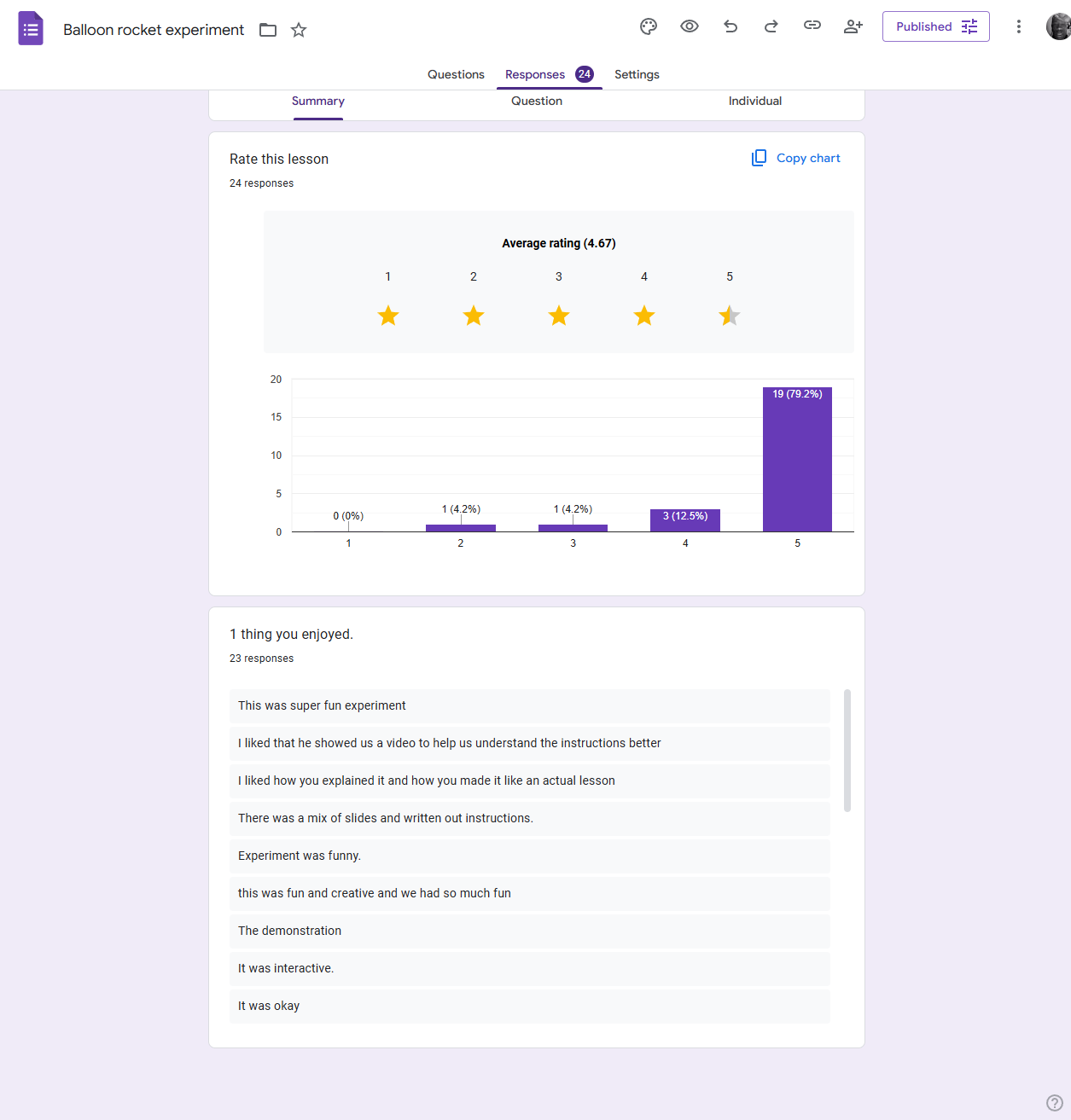1071x1120 pixels.
Task: Click the rating 5 bar in chart
Action: coord(797,461)
